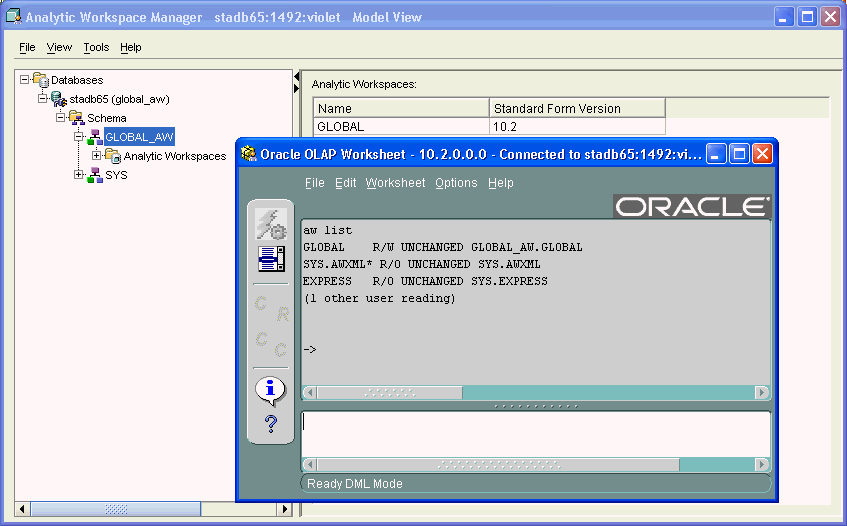This screenshot has width=847, height=526.
Task: Close the Oracle OLAP Worksheet window
Action: tap(762, 154)
